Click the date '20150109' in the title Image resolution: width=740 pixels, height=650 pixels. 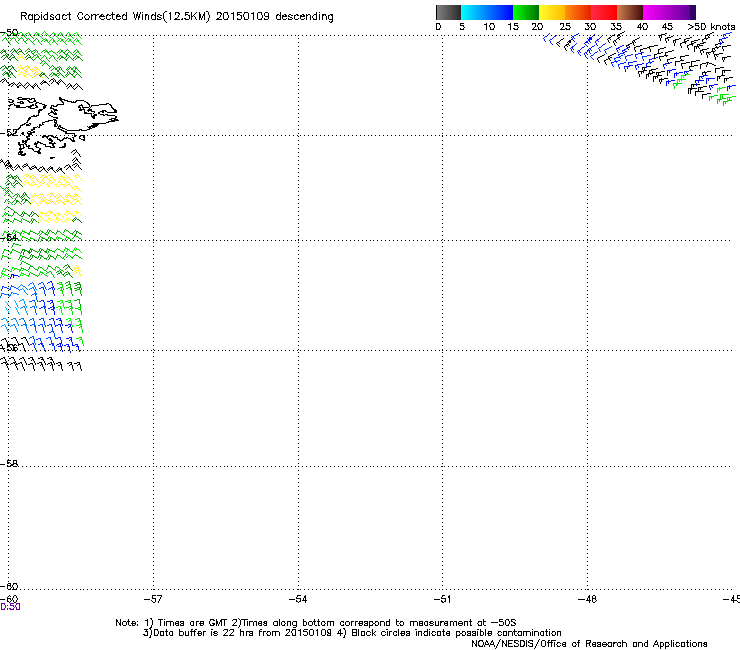(243, 17)
